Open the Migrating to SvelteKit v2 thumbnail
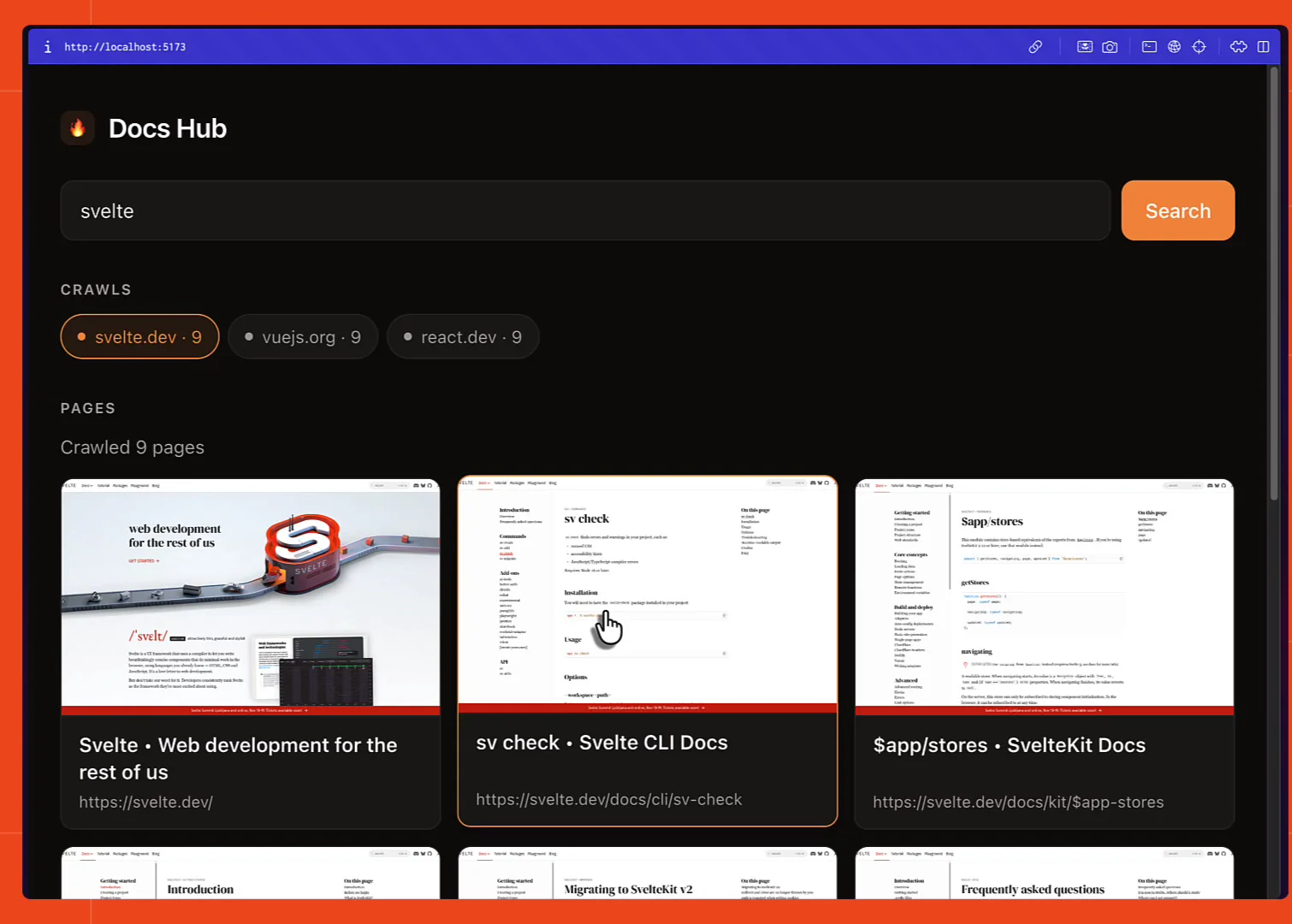The height and width of the screenshot is (924, 1292). 648,873
